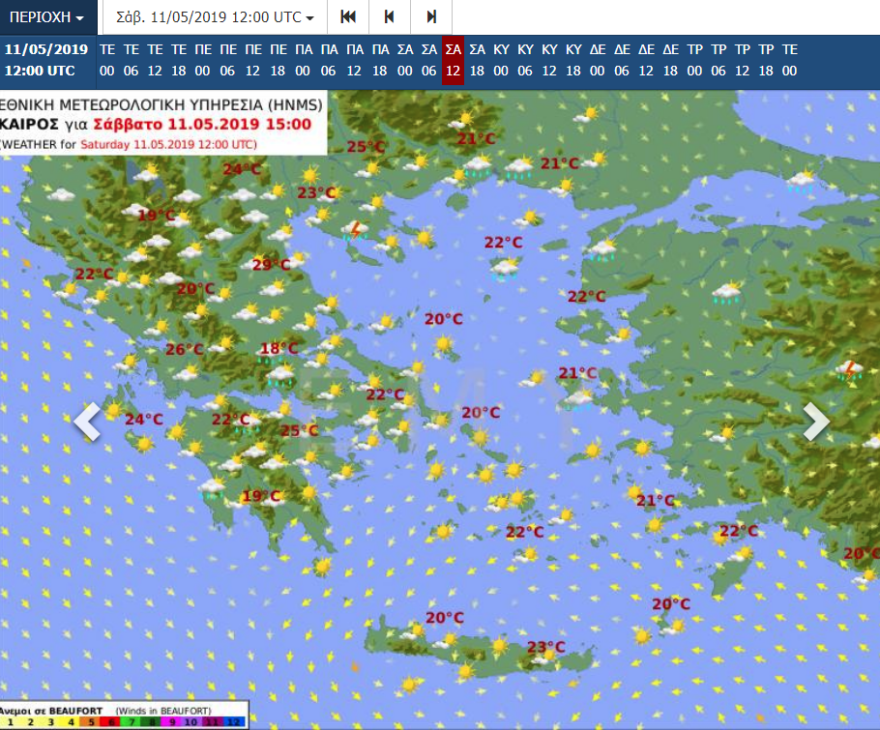Jump to the first forecast frame
This screenshot has height=730, width=880.
[x=348, y=16]
